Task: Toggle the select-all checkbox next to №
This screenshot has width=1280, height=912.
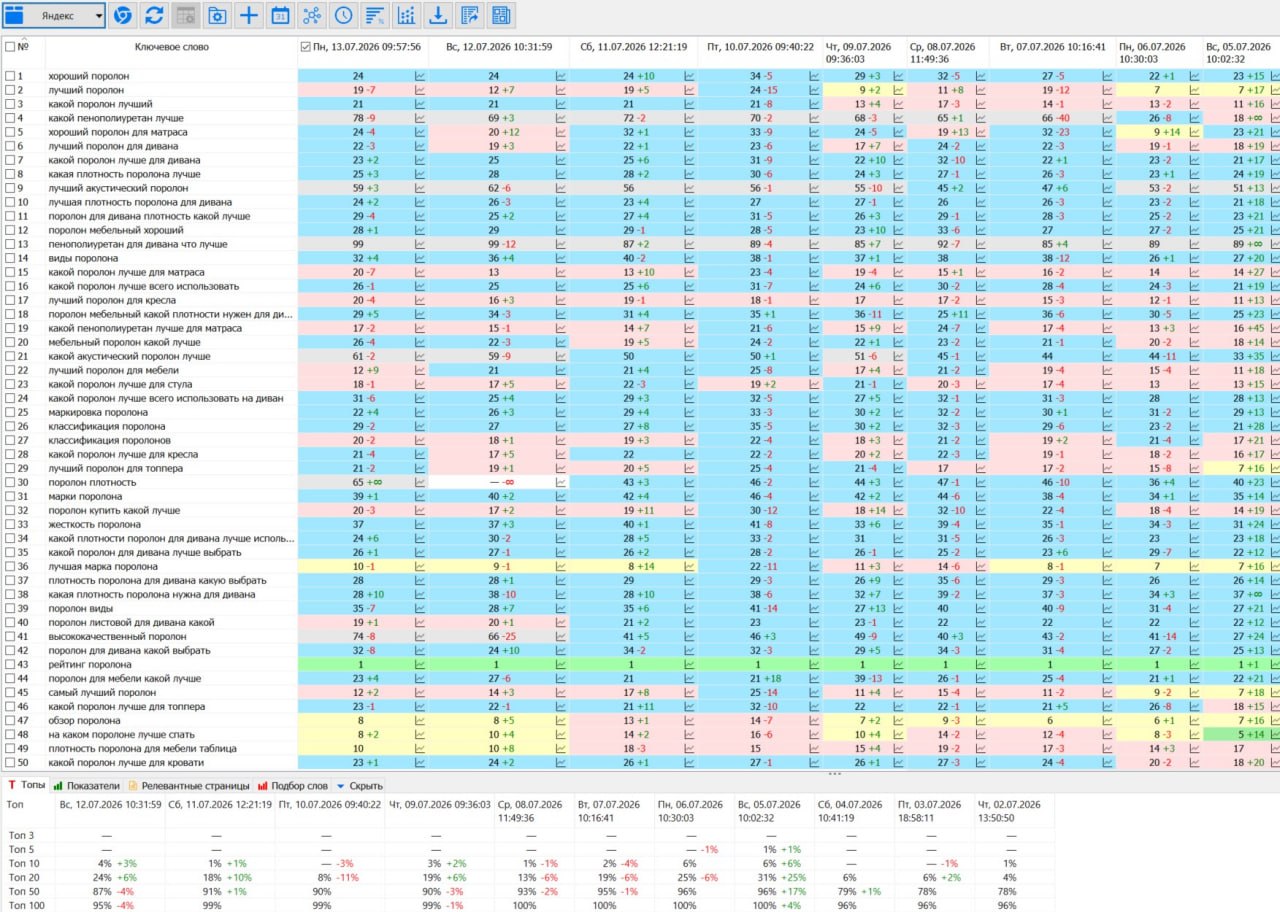Action: pos(10,46)
